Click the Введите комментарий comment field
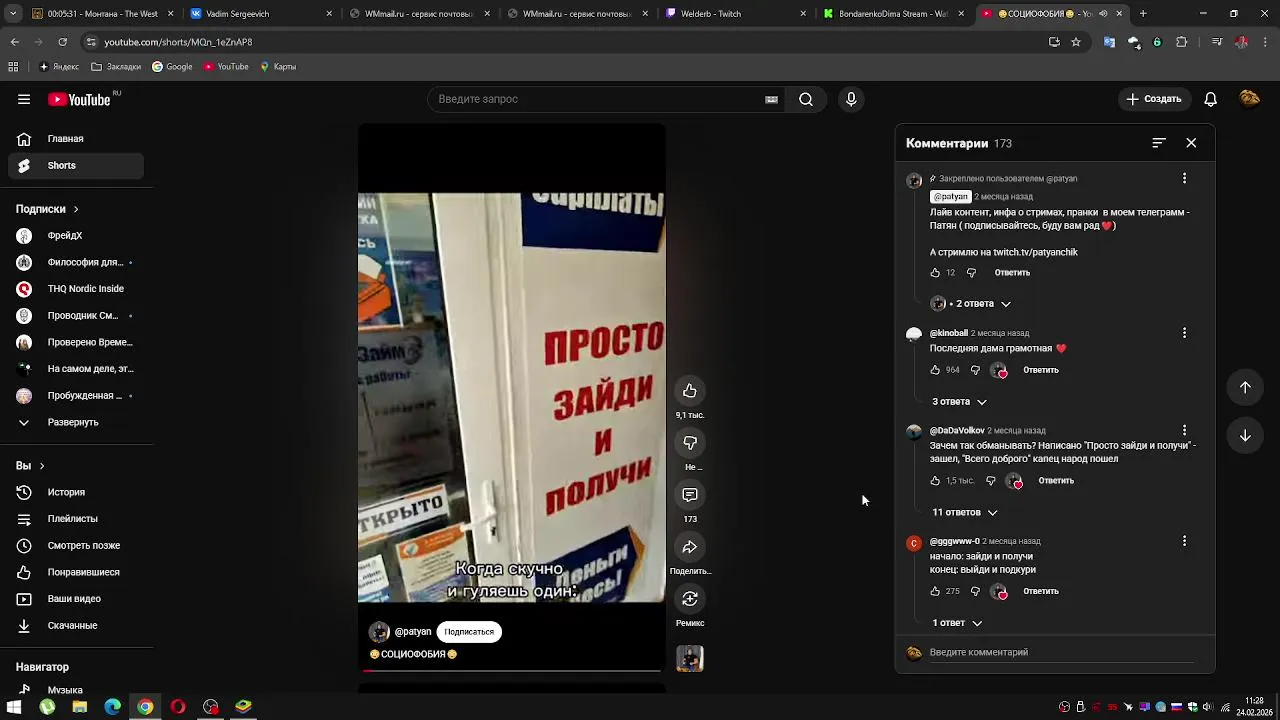 [x=1064, y=652]
